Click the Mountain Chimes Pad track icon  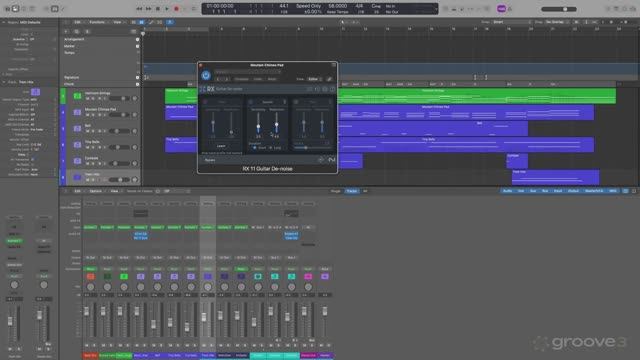pos(77,112)
